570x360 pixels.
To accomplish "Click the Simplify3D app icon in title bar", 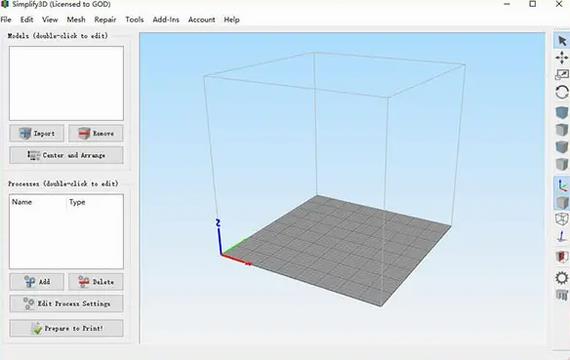I will (x=5, y=4).
